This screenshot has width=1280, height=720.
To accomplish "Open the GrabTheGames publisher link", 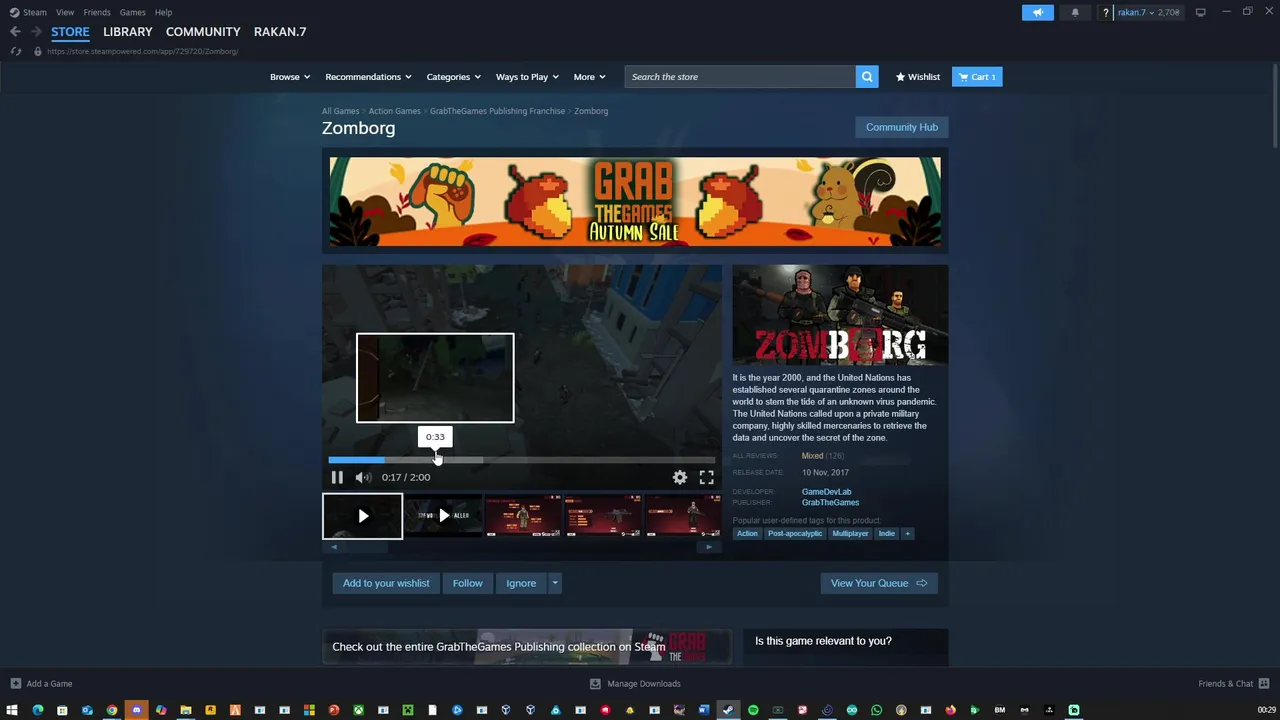I will tap(830, 503).
